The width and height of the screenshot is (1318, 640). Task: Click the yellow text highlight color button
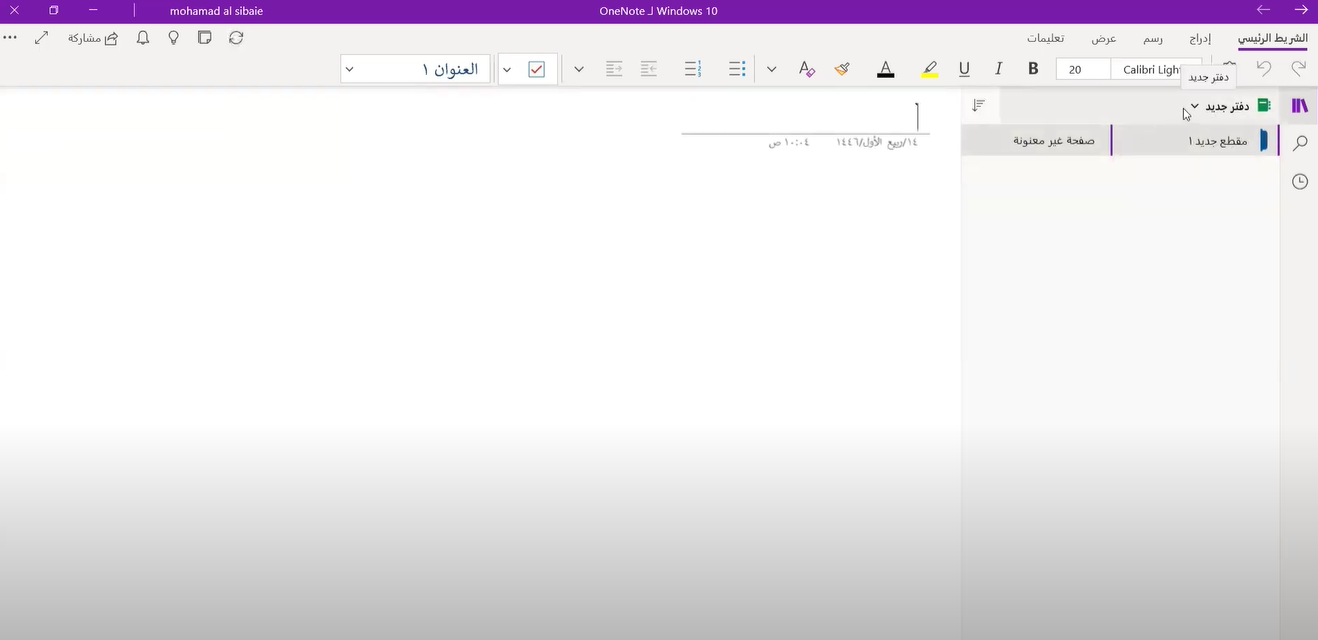[x=930, y=69]
